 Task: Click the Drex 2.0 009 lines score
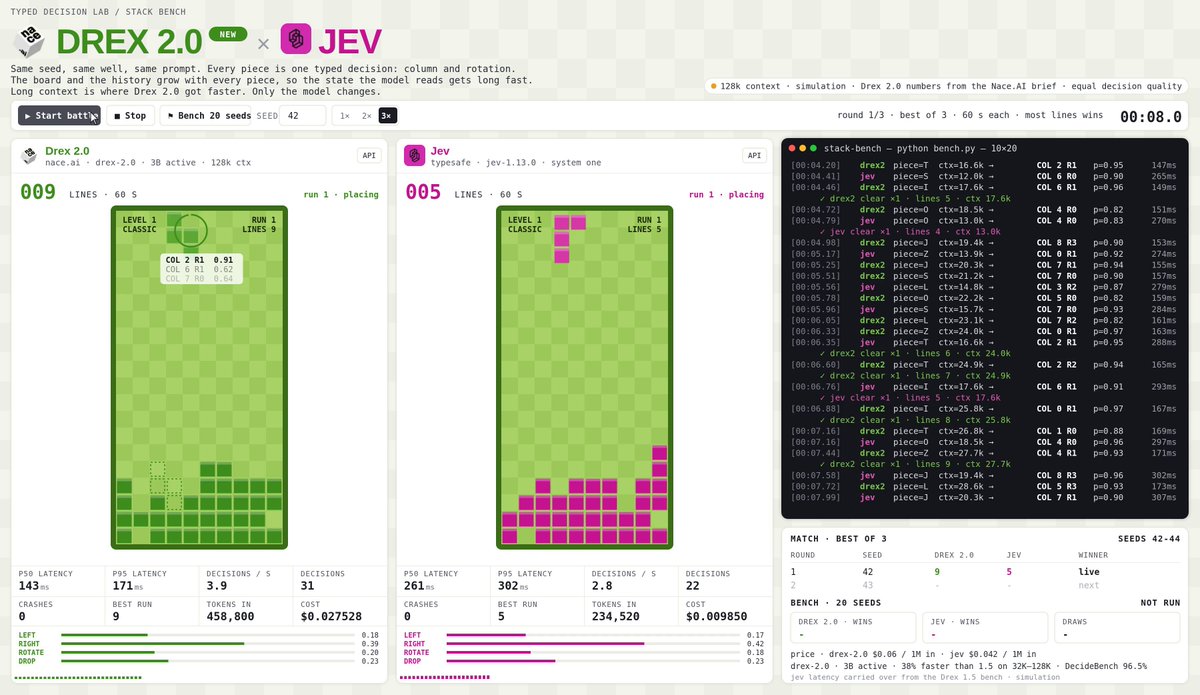pos(38,192)
